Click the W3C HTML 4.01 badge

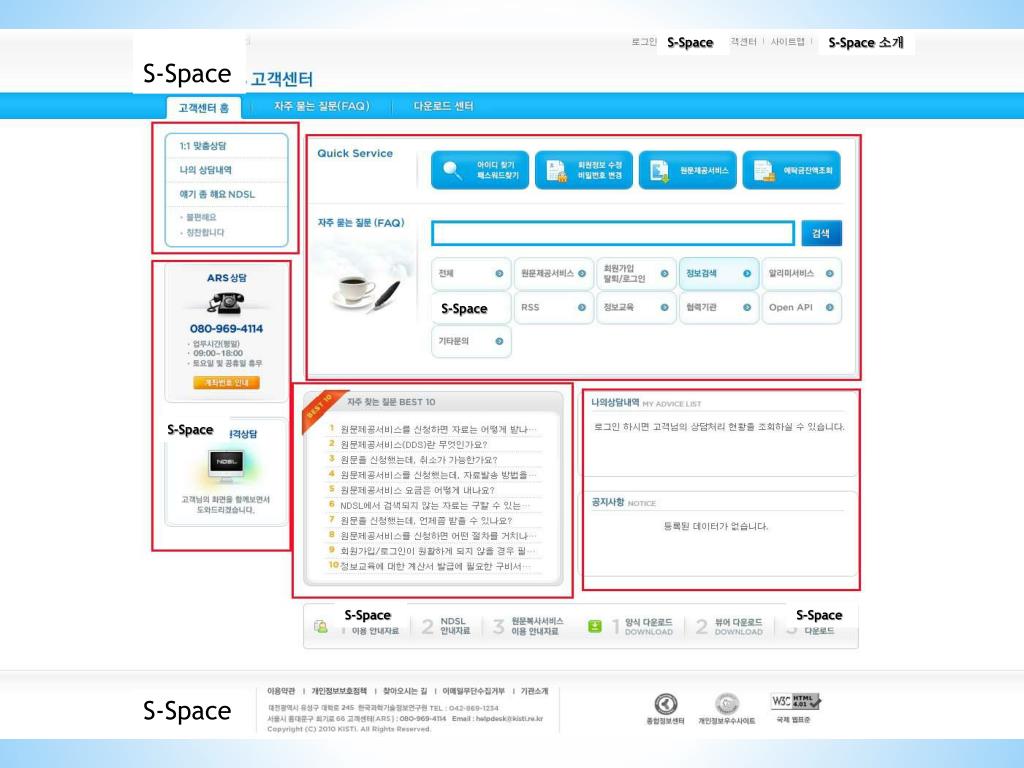point(795,702)
